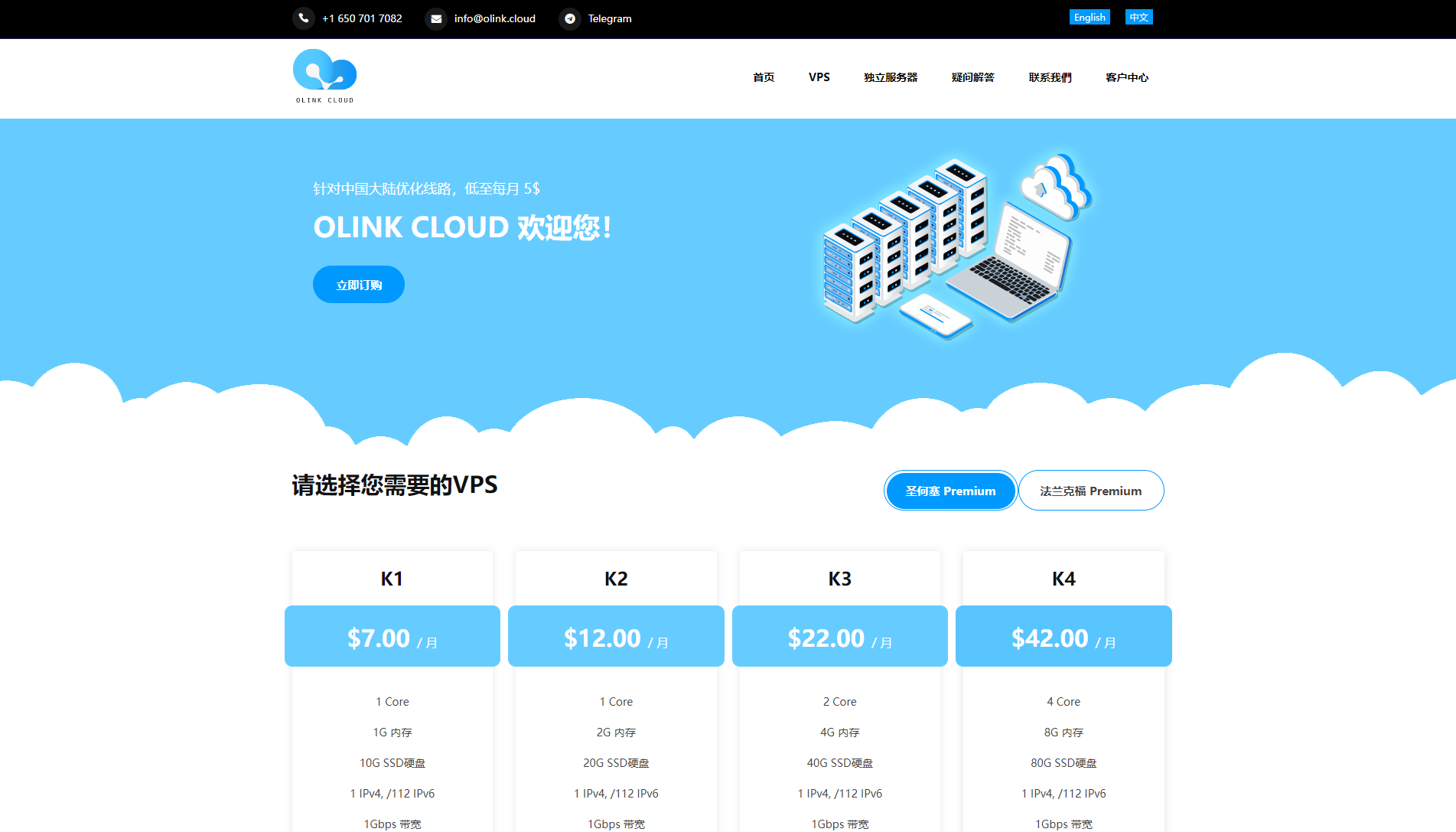Select the K1 $7.00 plan price banner

coord(392,636)
